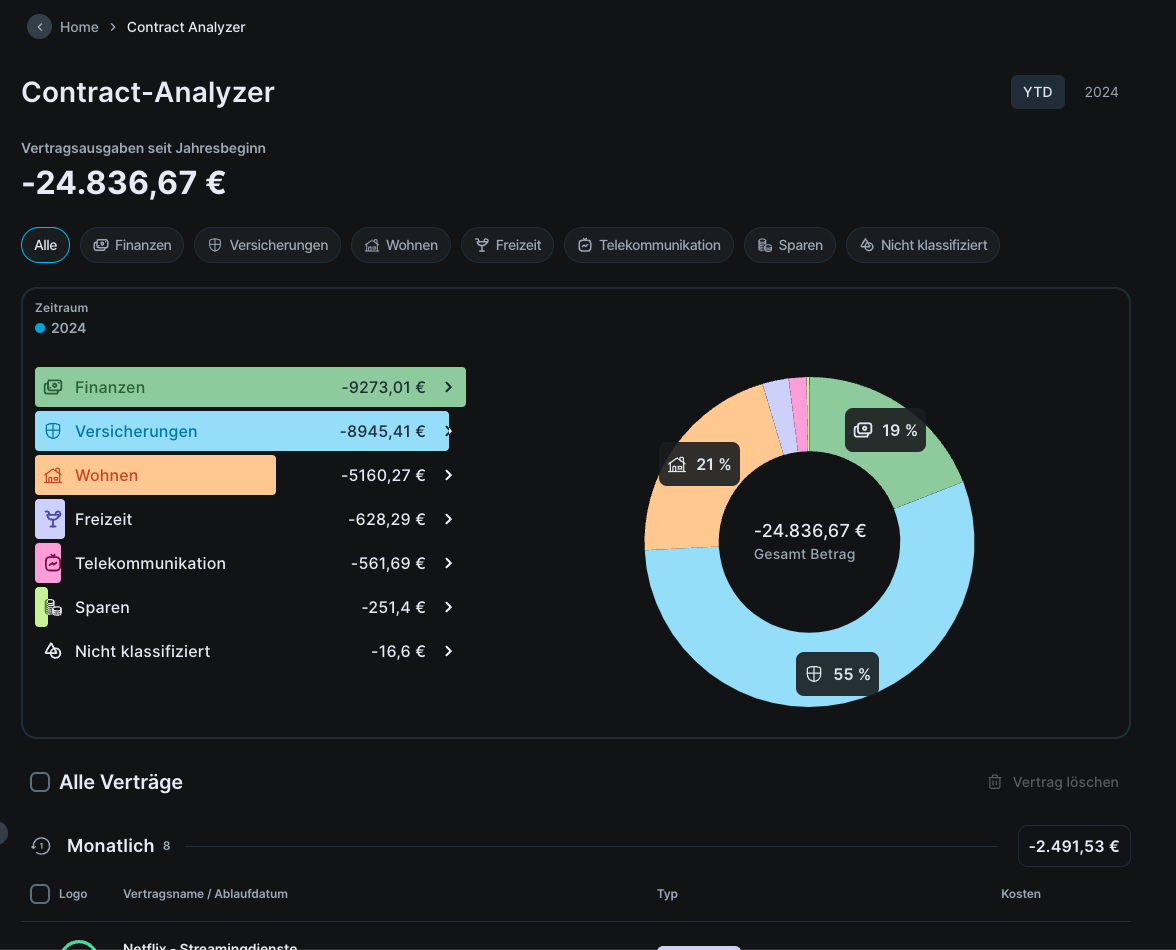
Task: Click the Wohnen house icon in list
Action: (54, 475)
